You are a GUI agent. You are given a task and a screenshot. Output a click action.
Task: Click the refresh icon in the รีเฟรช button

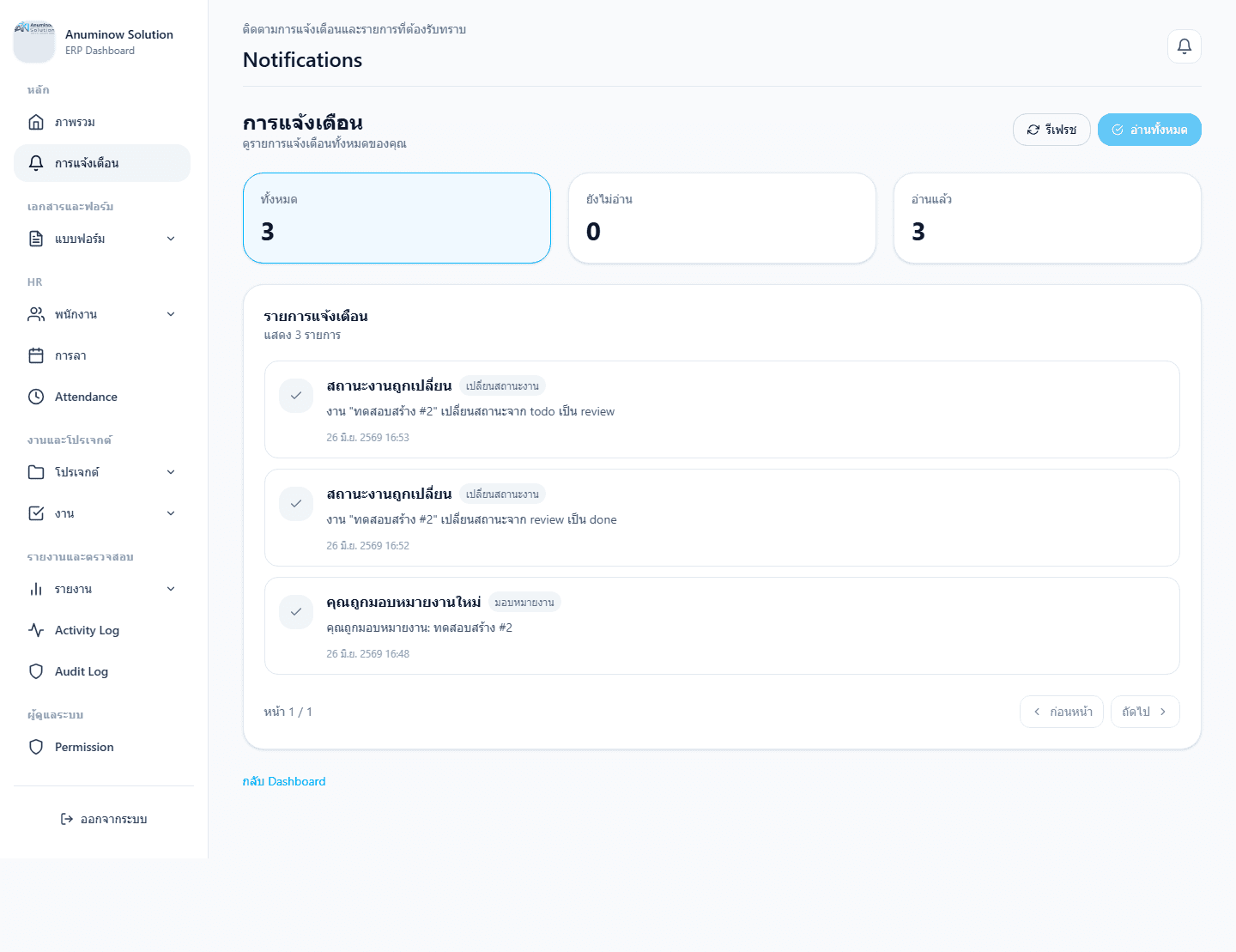(x=1033, y=130)
